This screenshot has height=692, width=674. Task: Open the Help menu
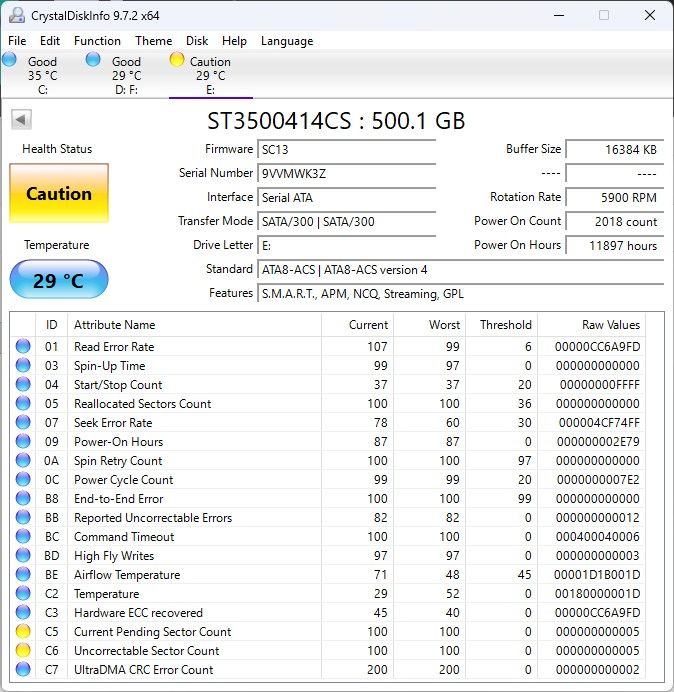click(234, 41)
